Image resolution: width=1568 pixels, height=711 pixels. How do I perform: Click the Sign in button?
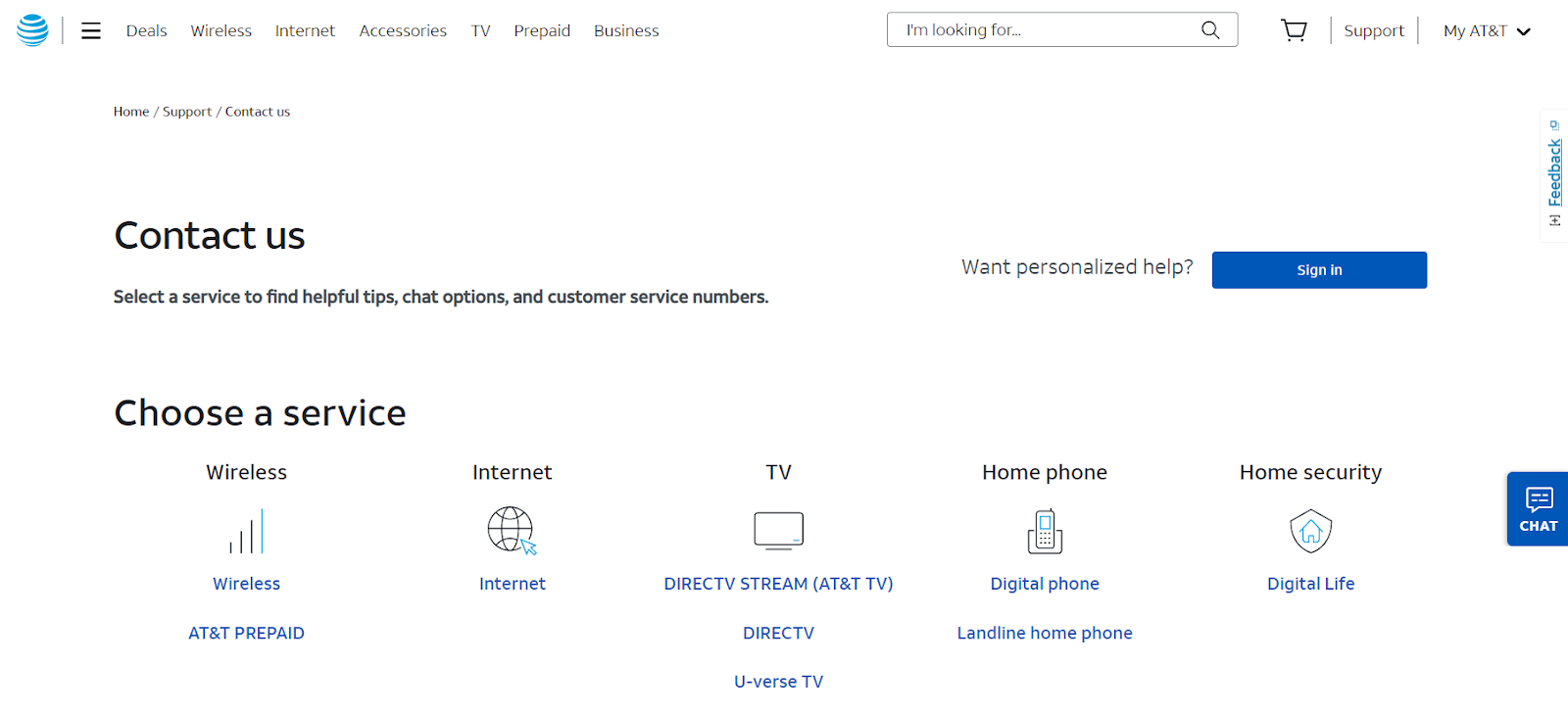(x=1319, y=270)
